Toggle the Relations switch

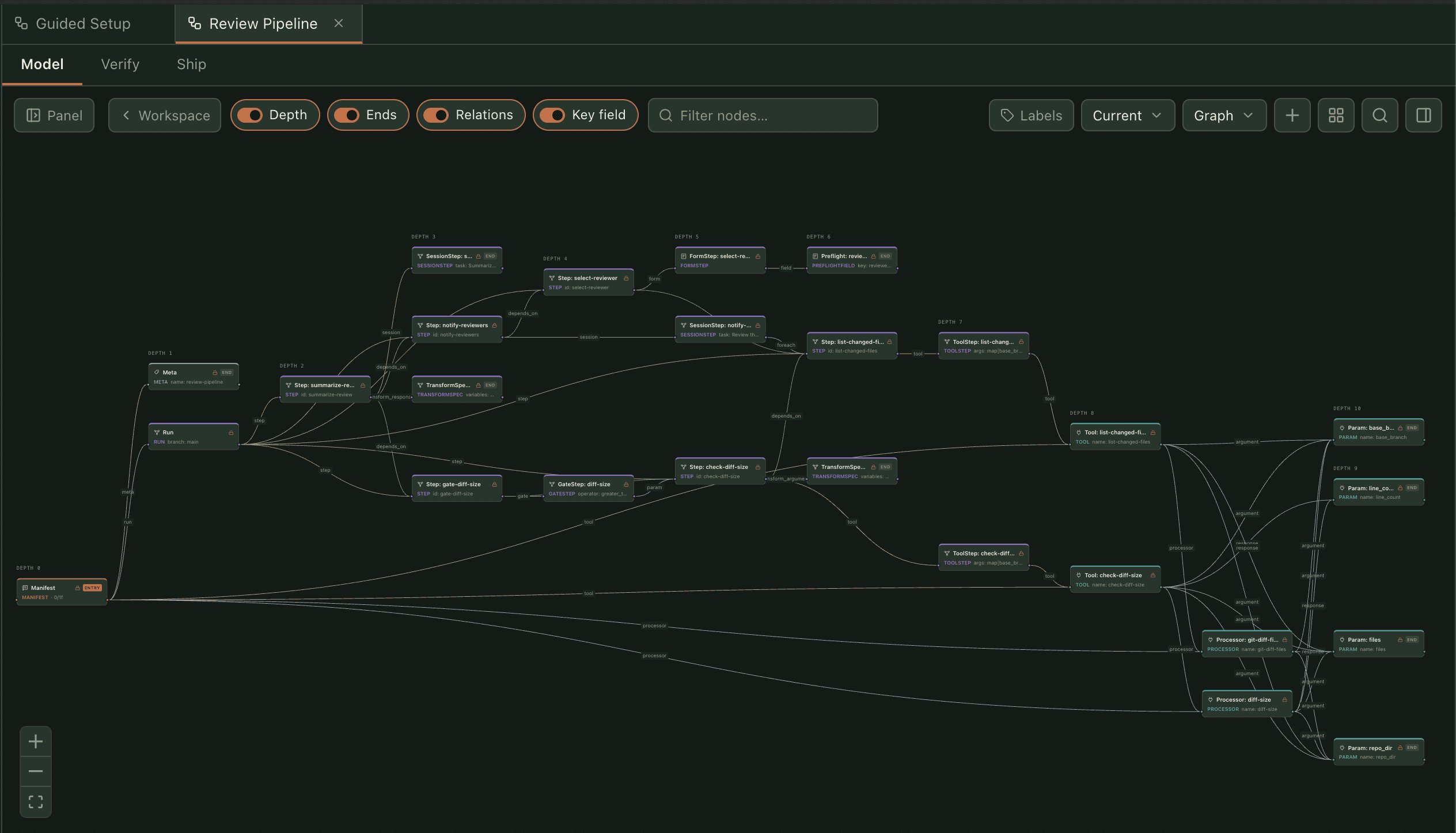[x=471, y=115]
